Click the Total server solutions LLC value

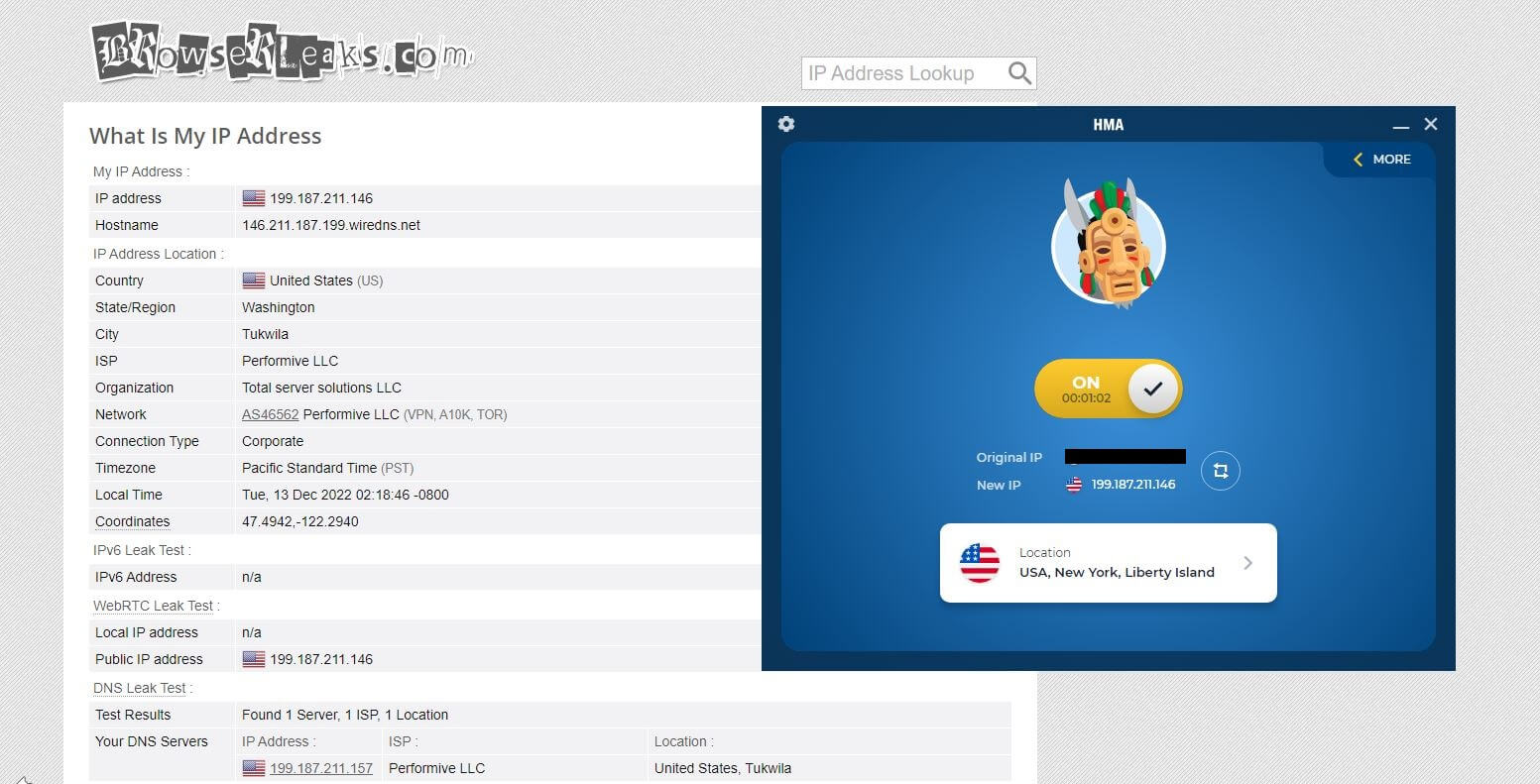point(322,388)
